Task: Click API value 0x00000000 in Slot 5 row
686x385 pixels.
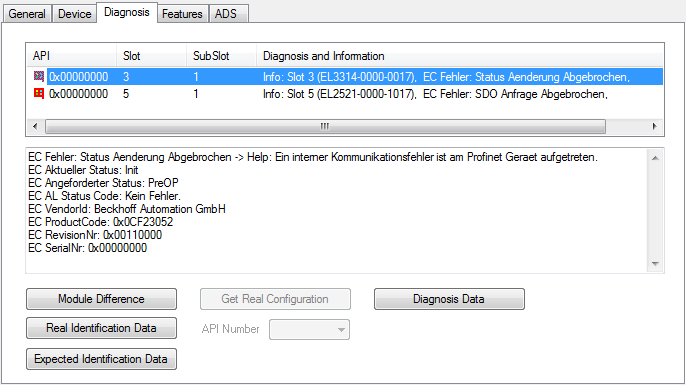Action: 78,94
